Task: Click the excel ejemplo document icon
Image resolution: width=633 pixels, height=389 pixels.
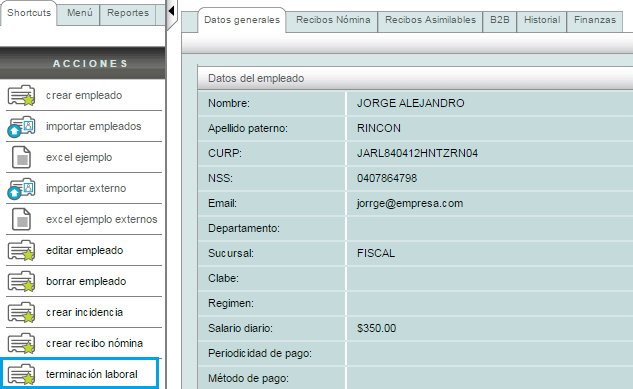Action: coord(21,157)
